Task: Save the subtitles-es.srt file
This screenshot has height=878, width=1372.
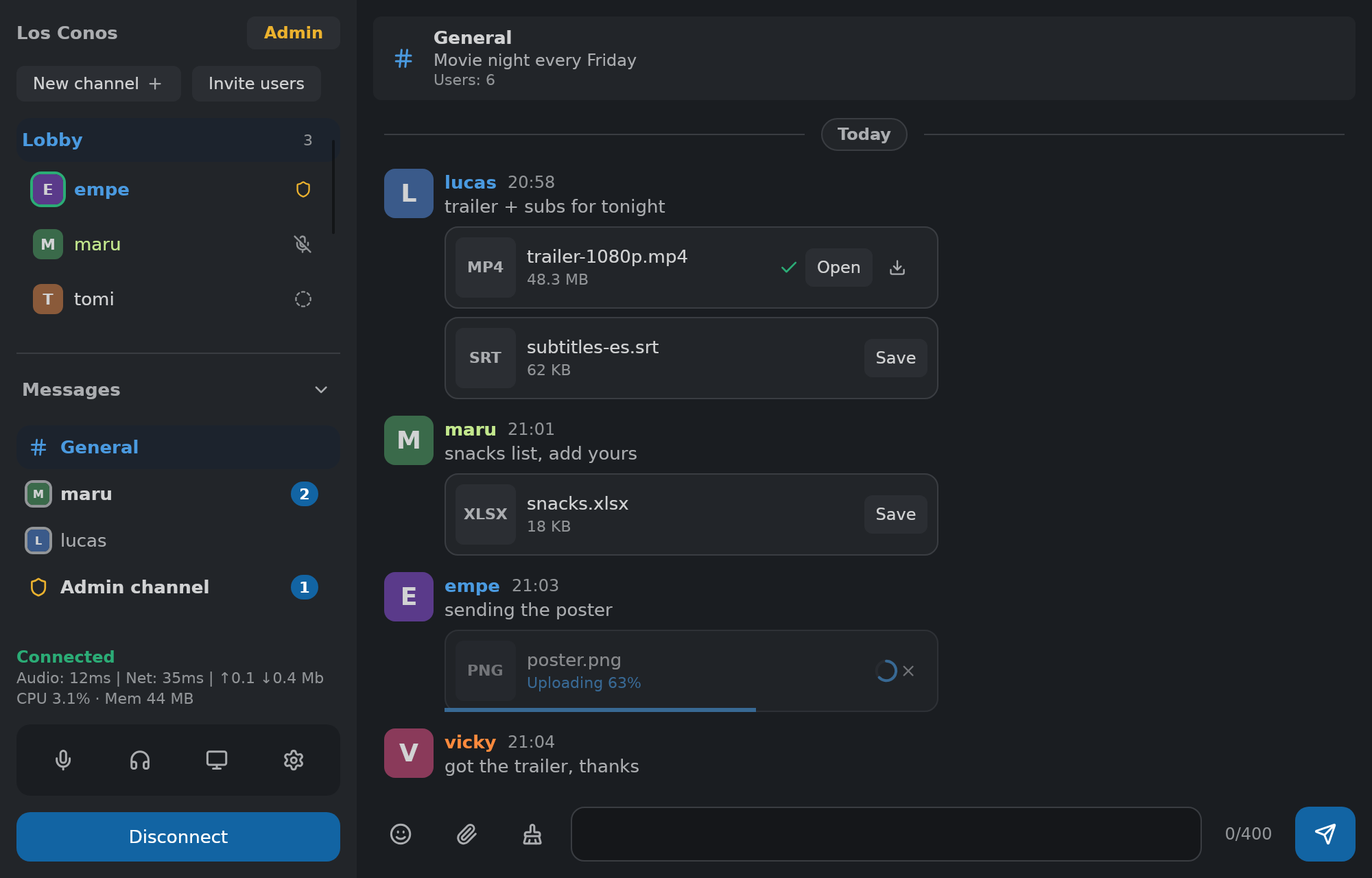Action: [895, 358]
